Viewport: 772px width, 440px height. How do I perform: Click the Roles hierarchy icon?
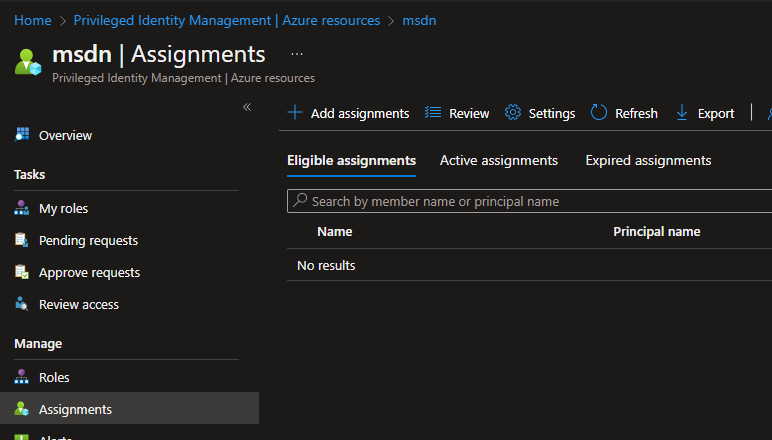(x=22, y=378)
